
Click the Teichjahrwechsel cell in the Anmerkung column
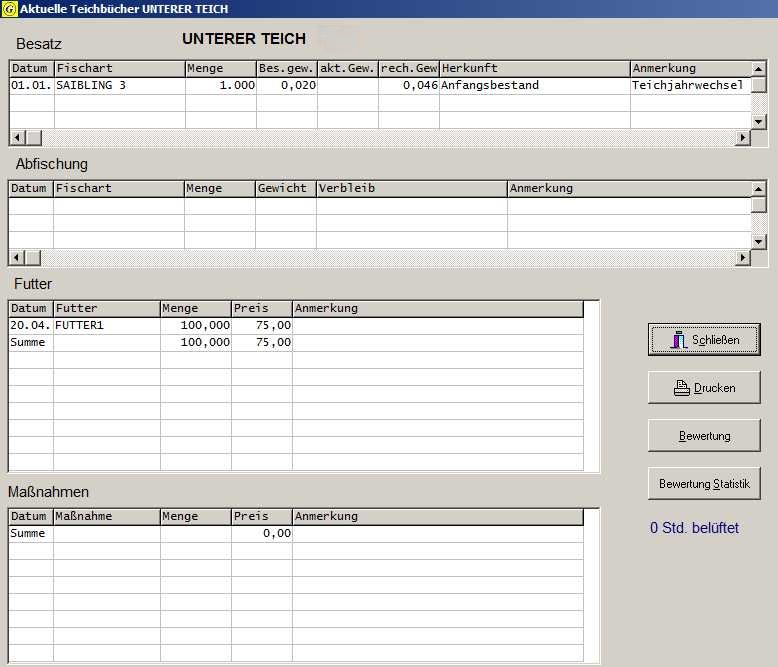(689, 86)
